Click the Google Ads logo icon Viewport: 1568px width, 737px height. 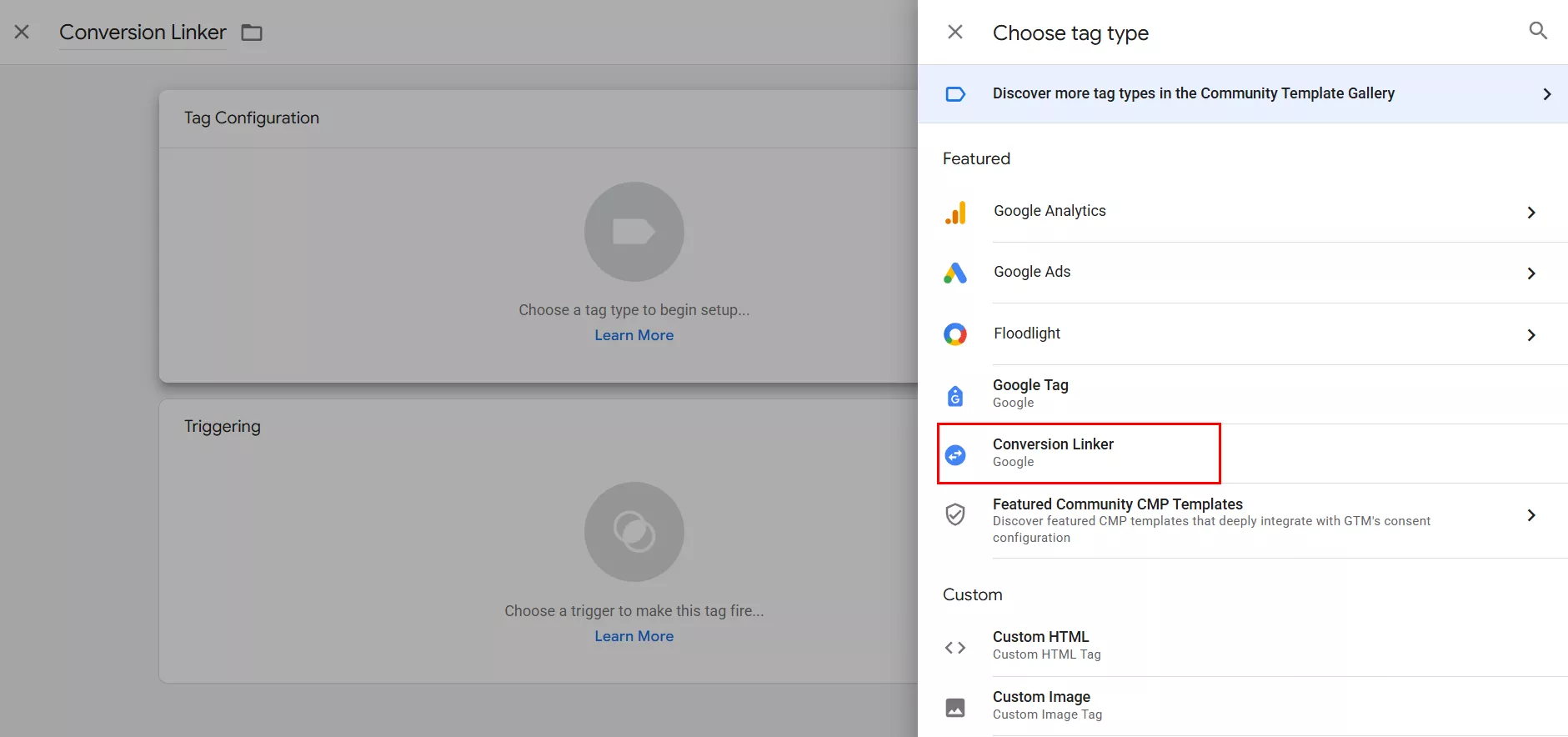coord(955,273)
